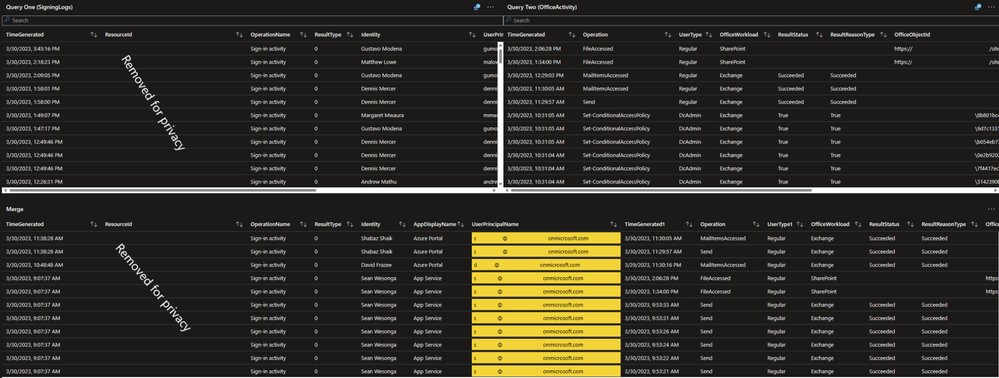Select David Frazee's highlighted UserPrincipalName cell
Image resolution: width=999 pixels, height=378 pixels.
pos(546,265)
